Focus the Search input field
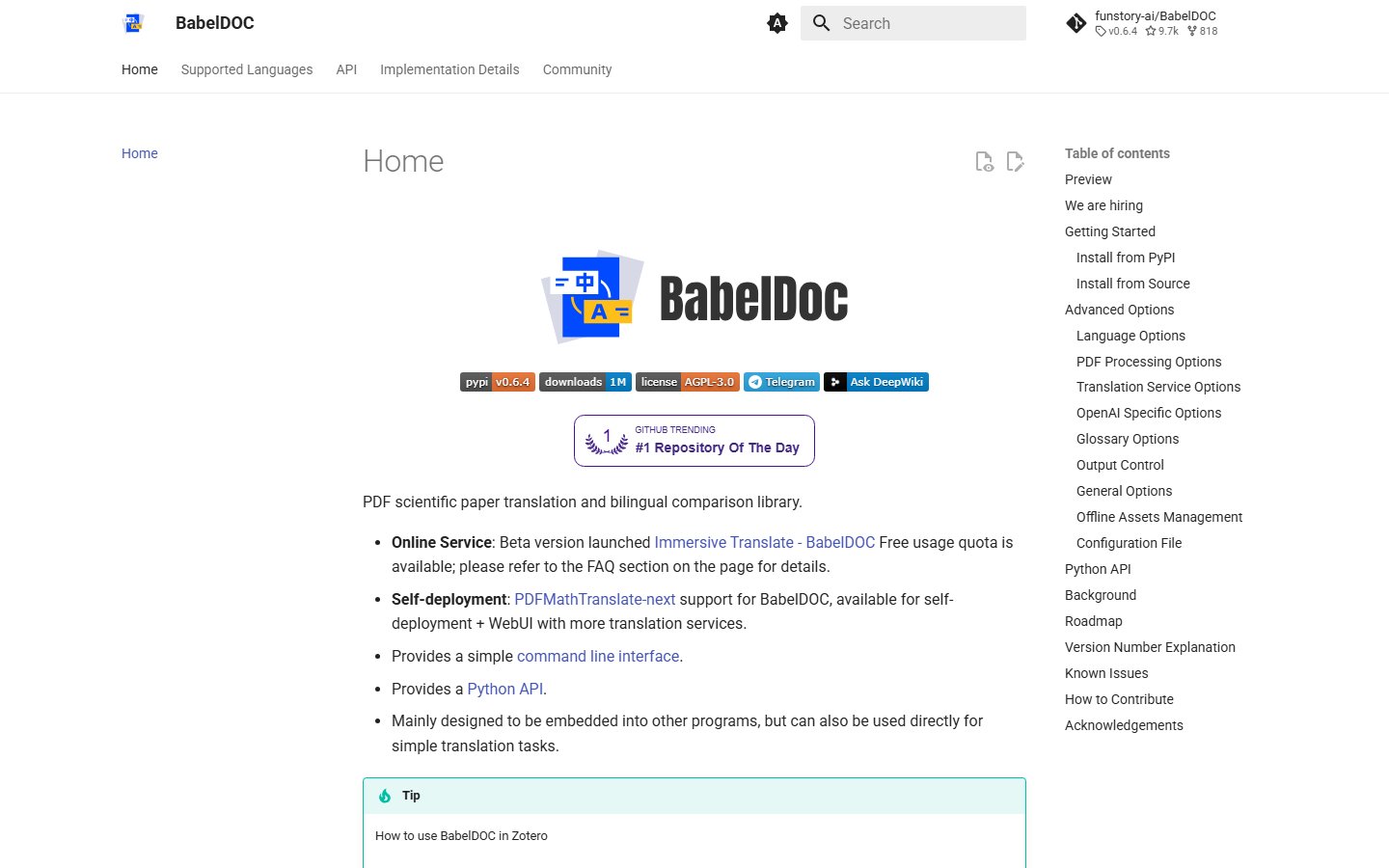Screen dimensions: 1389x868 point(913,23)
